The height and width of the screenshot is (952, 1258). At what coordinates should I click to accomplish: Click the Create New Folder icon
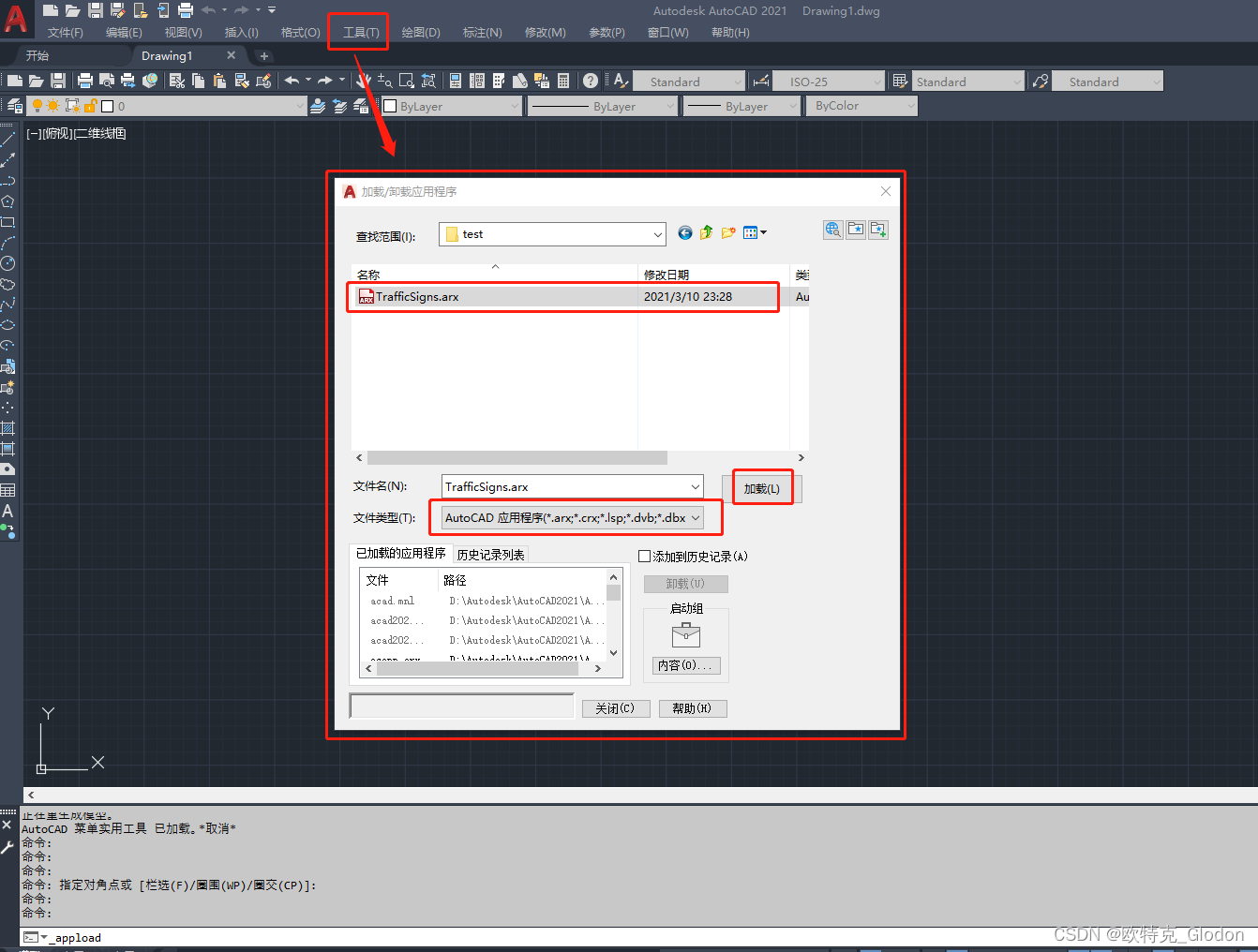point(728,232)
